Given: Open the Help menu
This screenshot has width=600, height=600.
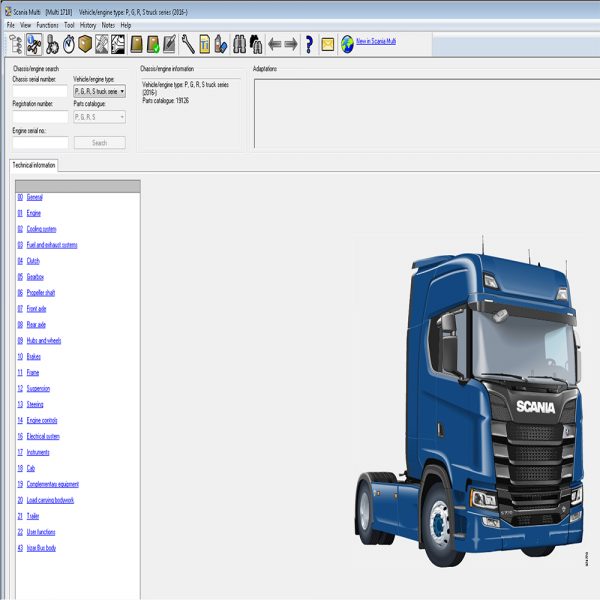Looking at the screenshot, I should click(126, 25).
